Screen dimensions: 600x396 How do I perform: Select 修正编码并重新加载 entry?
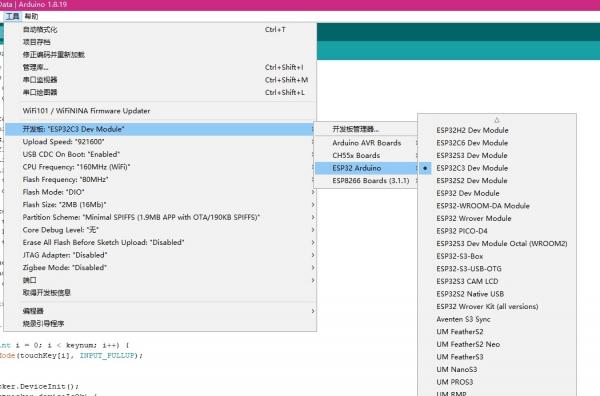pos(160,55)
